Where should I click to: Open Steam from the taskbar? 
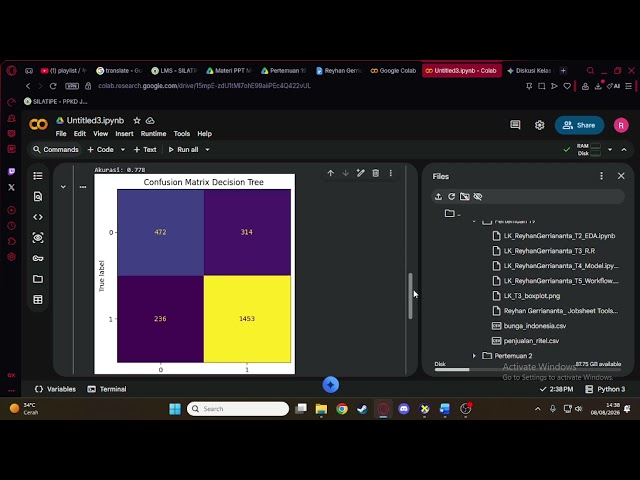(x=362, y=409)
